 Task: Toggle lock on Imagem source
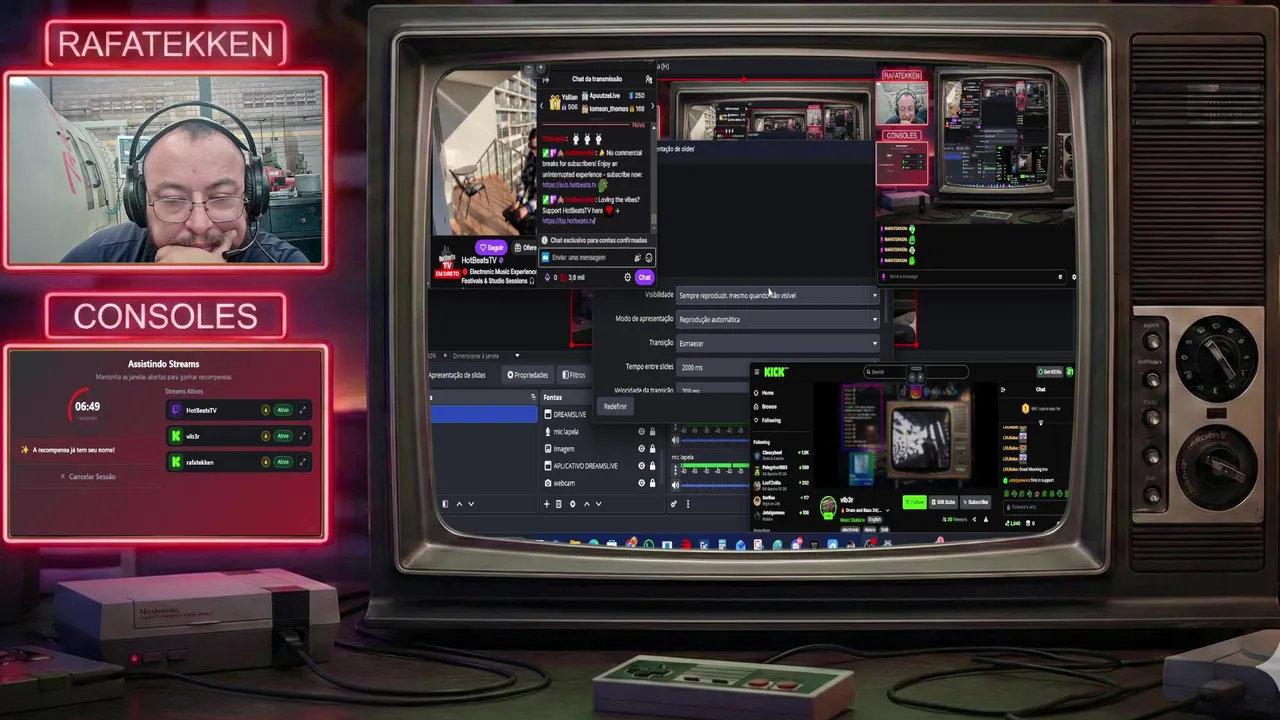tap(652, 449)
